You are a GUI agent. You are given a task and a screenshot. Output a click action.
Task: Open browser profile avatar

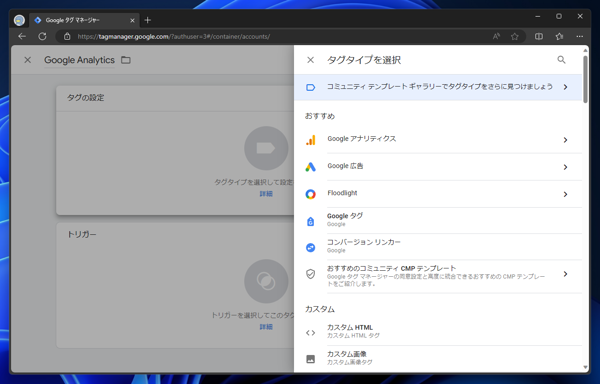pyautogui.click(x=19, y=20)
